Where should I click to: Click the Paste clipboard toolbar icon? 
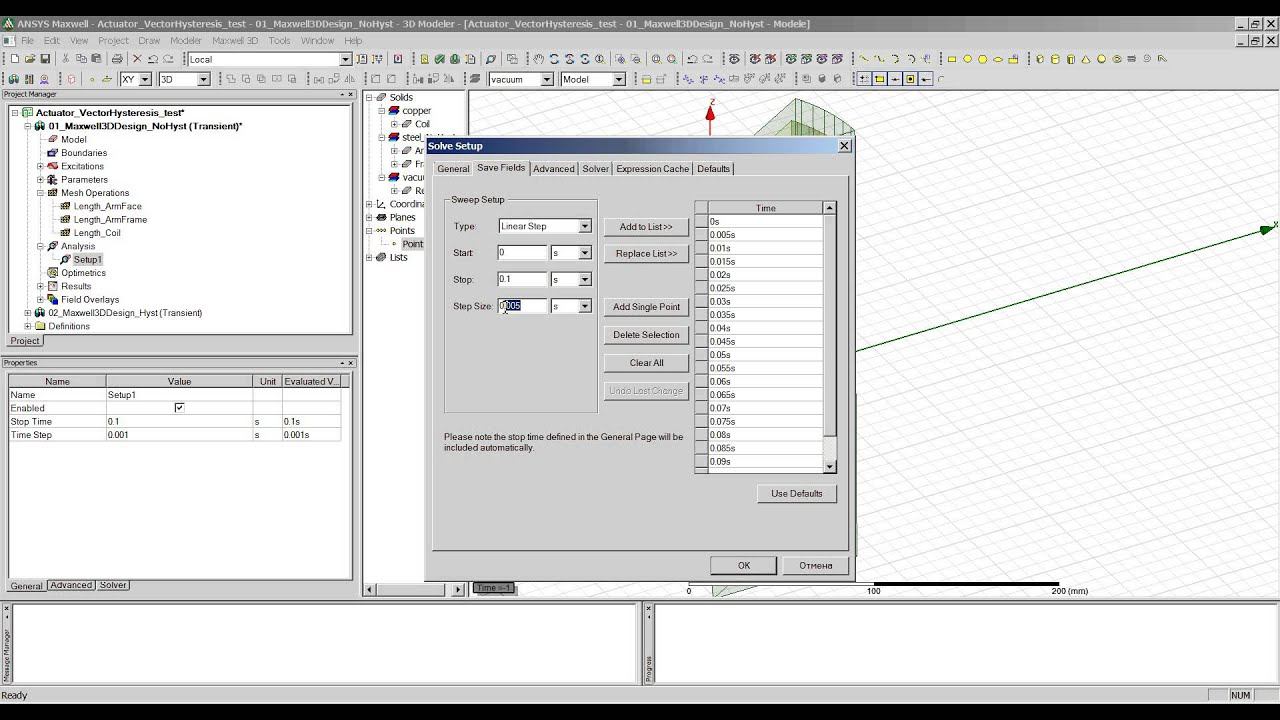tap(96, 59)
